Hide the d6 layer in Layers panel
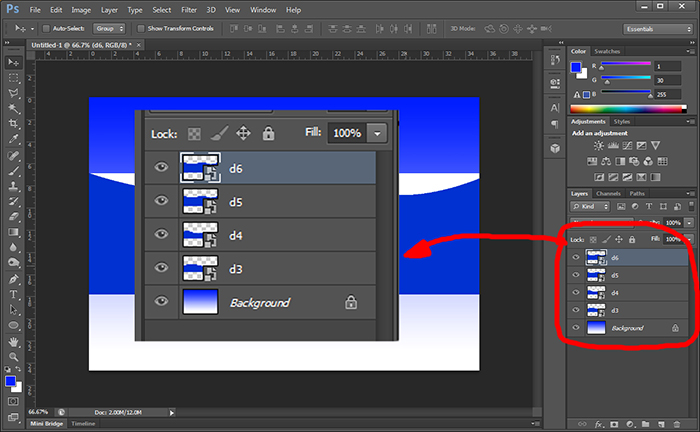 click(575, 258)
